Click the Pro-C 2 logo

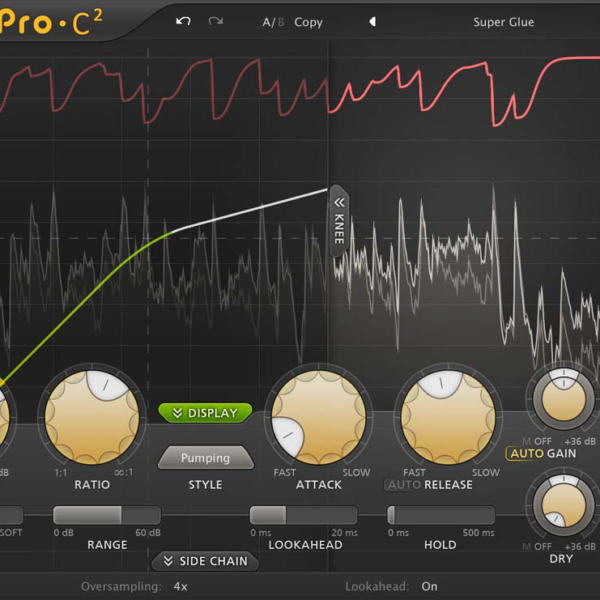point(52,23)
